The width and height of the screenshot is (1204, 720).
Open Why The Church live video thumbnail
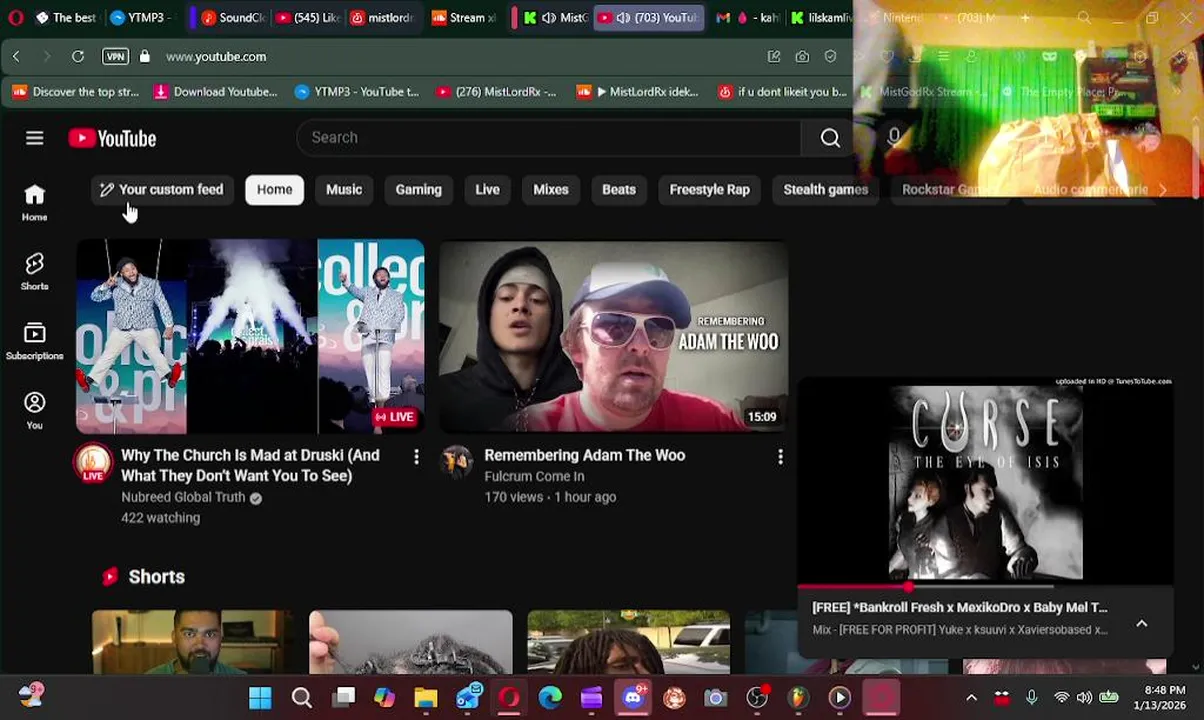tap(250, 336)
